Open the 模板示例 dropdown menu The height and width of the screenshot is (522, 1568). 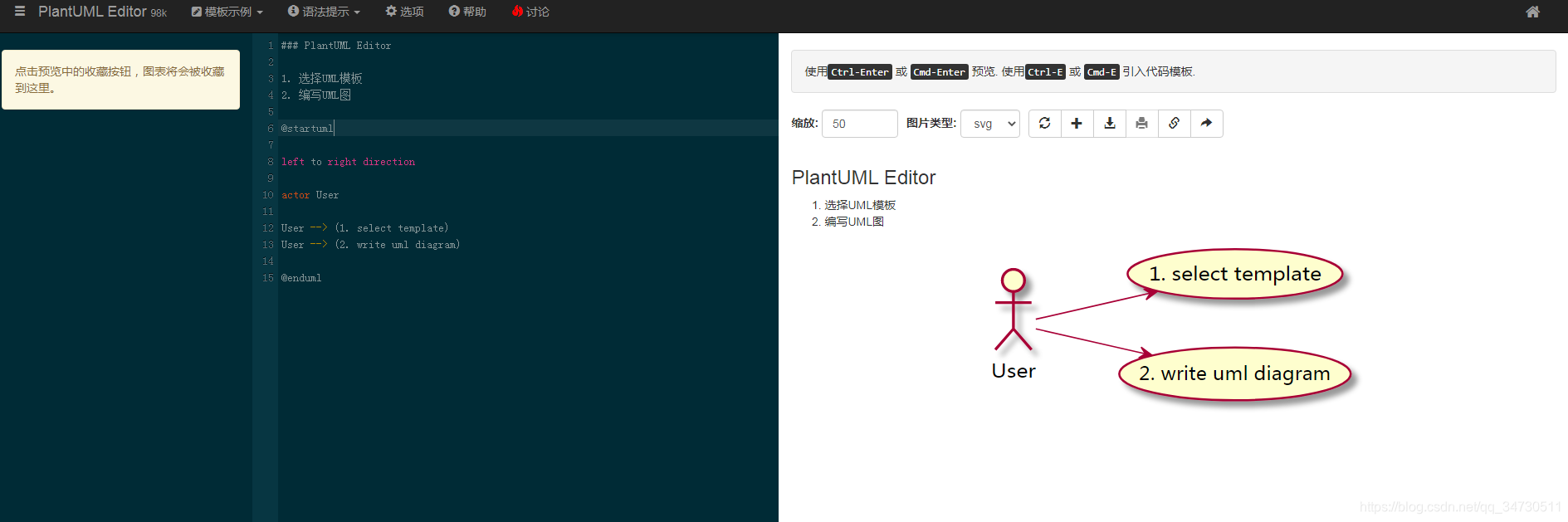click(227, 12)
